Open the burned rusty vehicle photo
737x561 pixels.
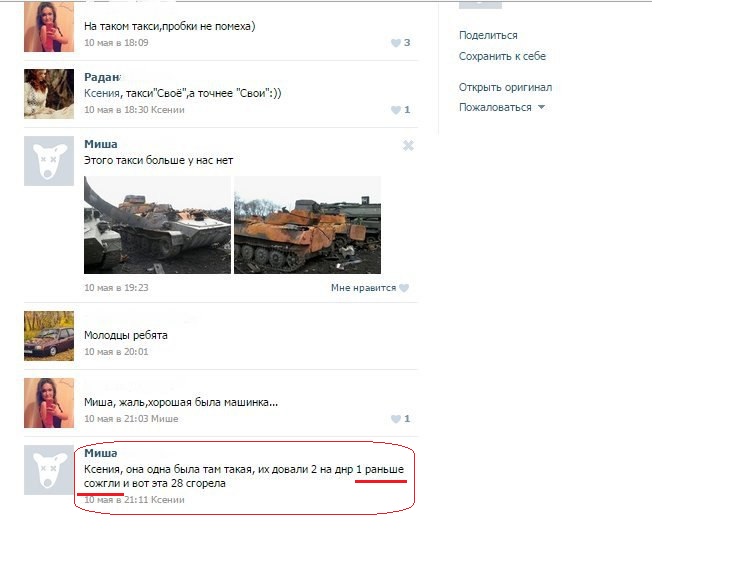(x=307, y=225)
